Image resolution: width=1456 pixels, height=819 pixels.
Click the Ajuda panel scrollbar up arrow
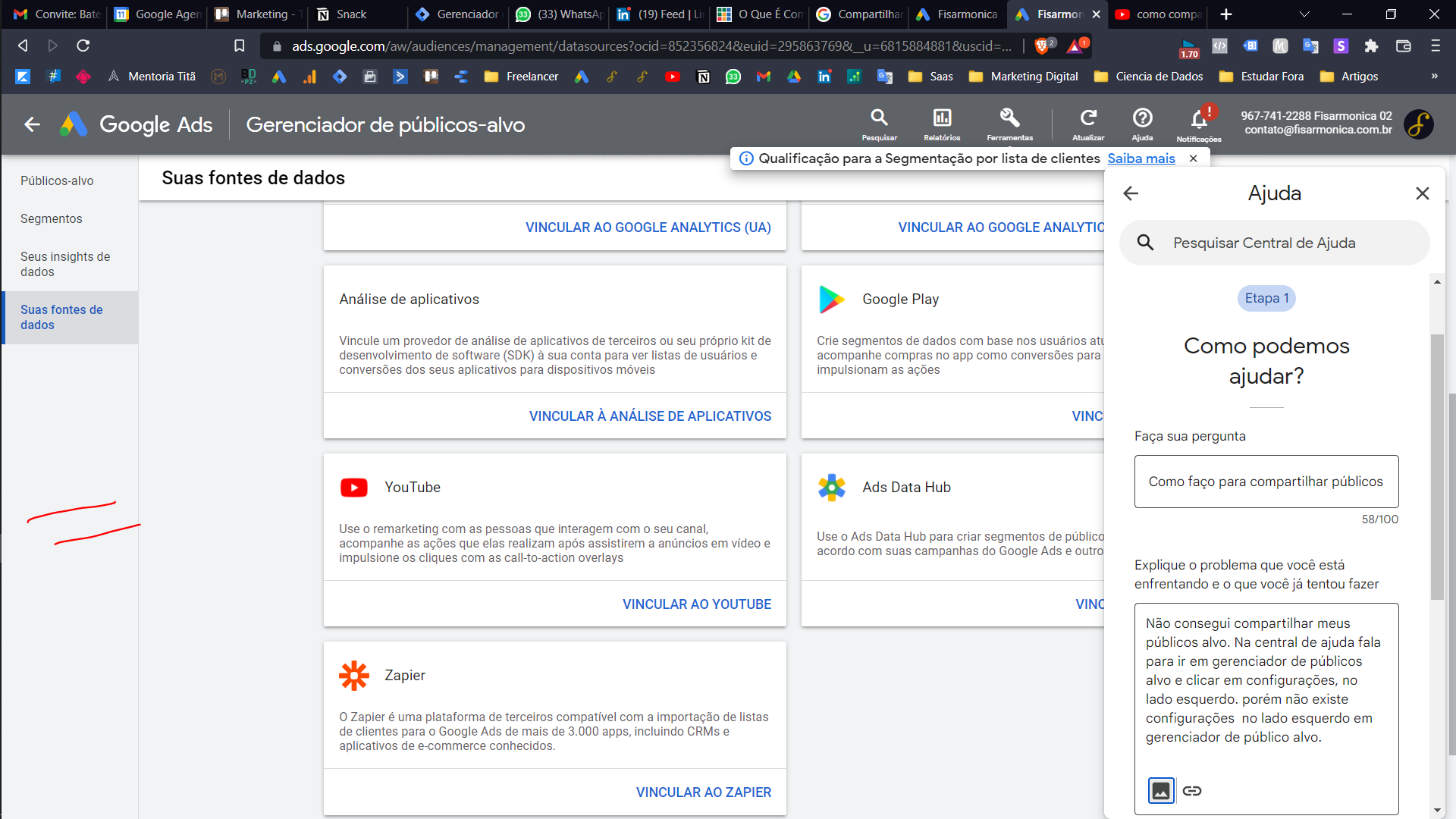[x=1437, y=281]
